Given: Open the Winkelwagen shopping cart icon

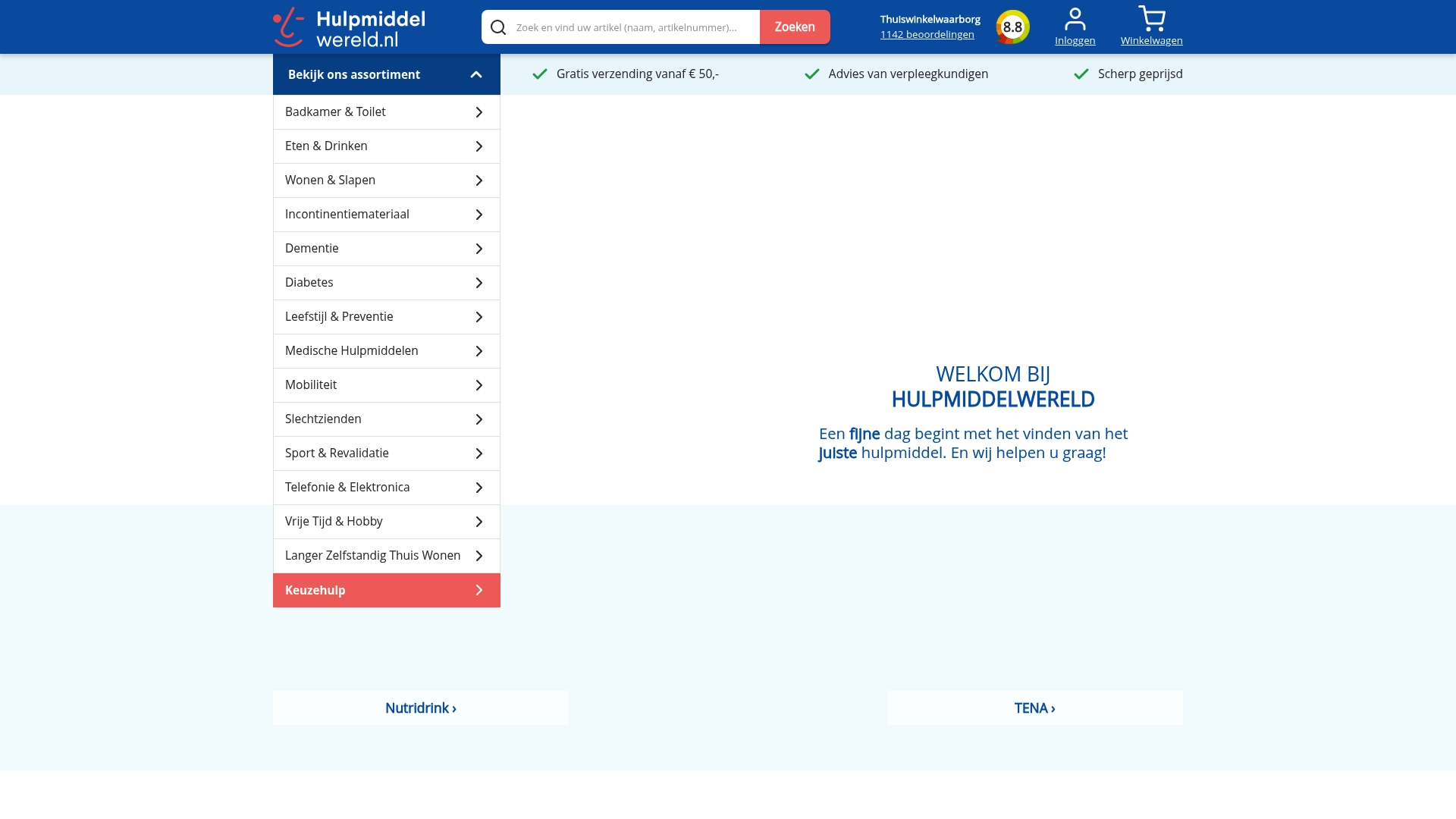Looking at the screenshot, I should tap(1151, 17).
